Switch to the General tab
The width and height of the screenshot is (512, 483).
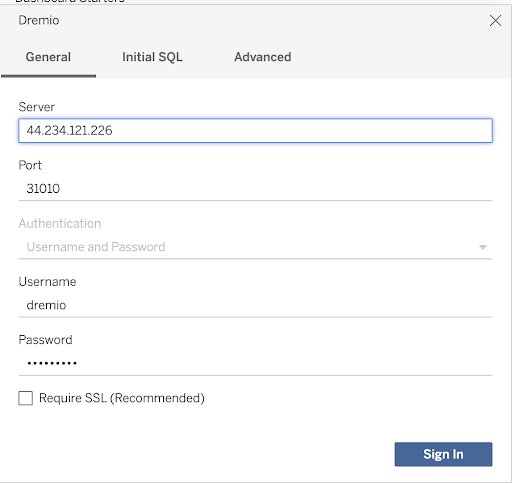click(x=48, y=57)
